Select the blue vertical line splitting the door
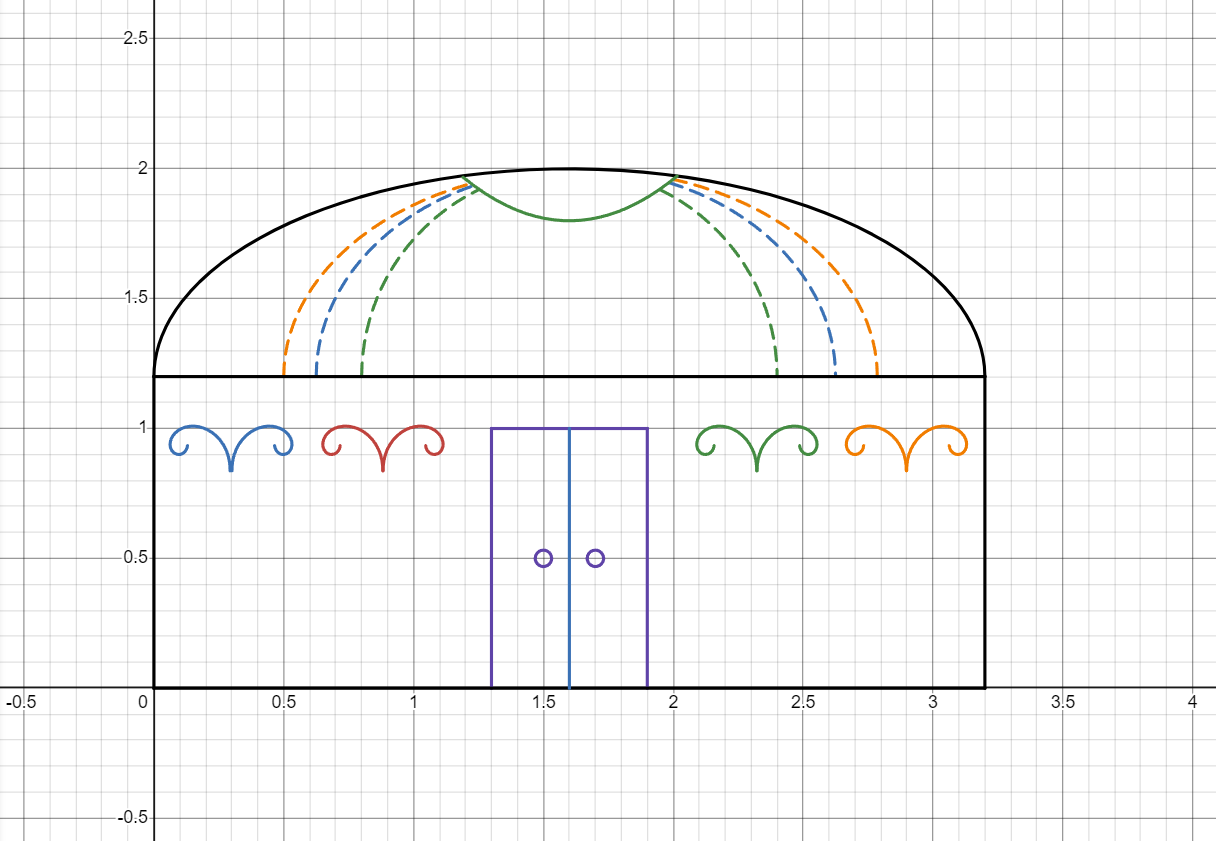 tap(569, 620)
